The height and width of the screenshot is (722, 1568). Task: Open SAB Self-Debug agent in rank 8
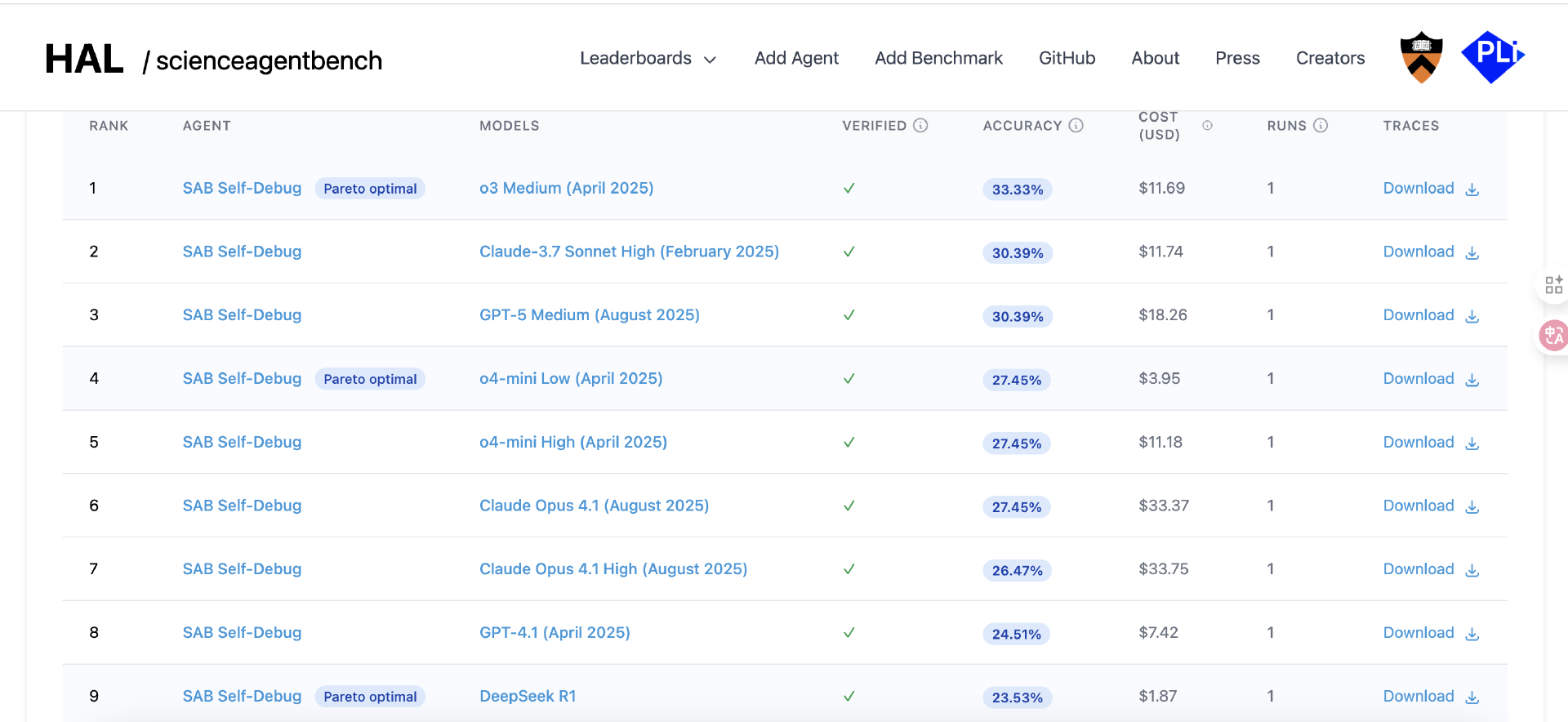[x=242, y=632]
